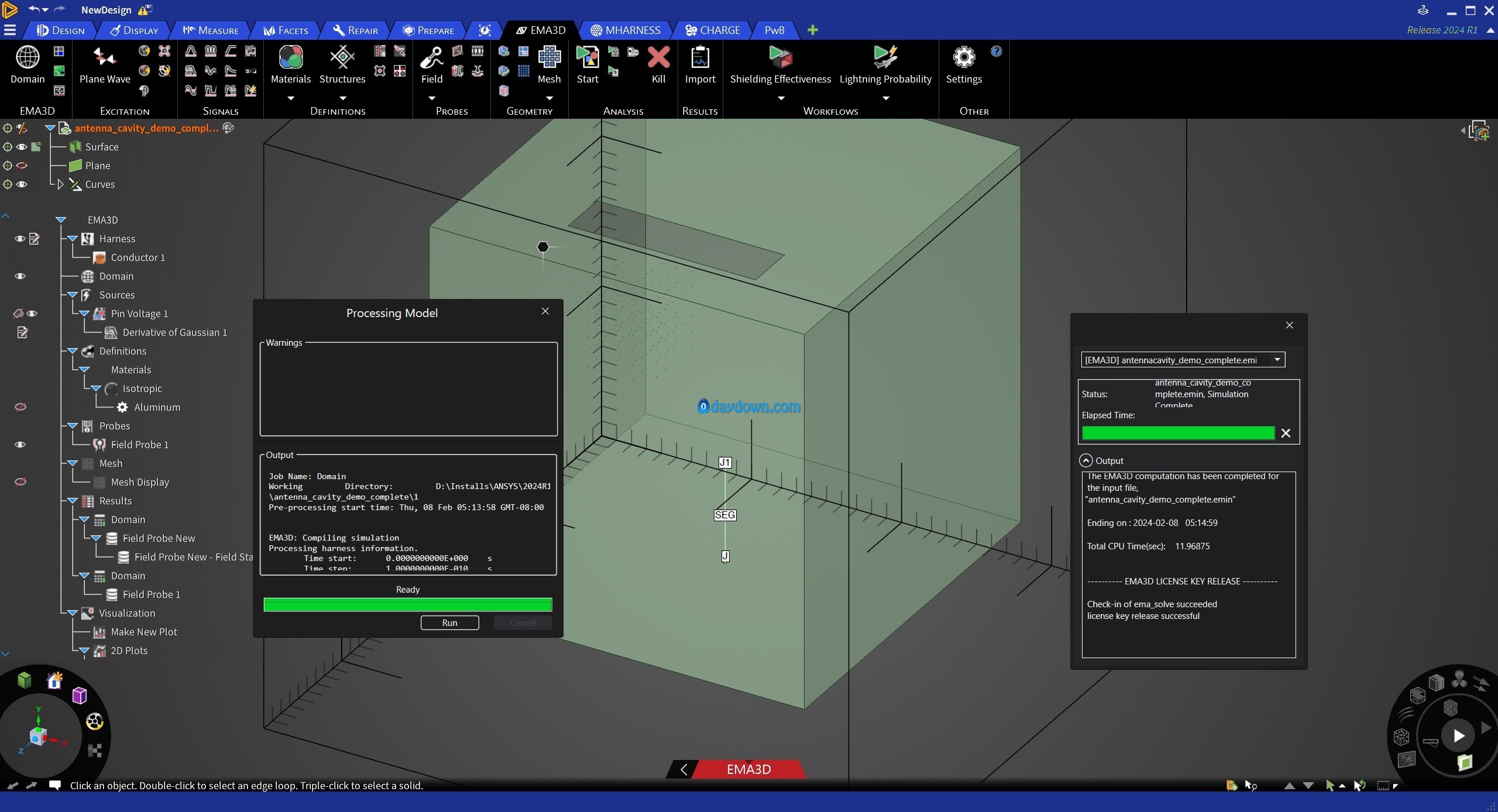The image size is (1498, 812).
Task: Open the Shielding Effectiveness workflow
Action: pos(780,57)
